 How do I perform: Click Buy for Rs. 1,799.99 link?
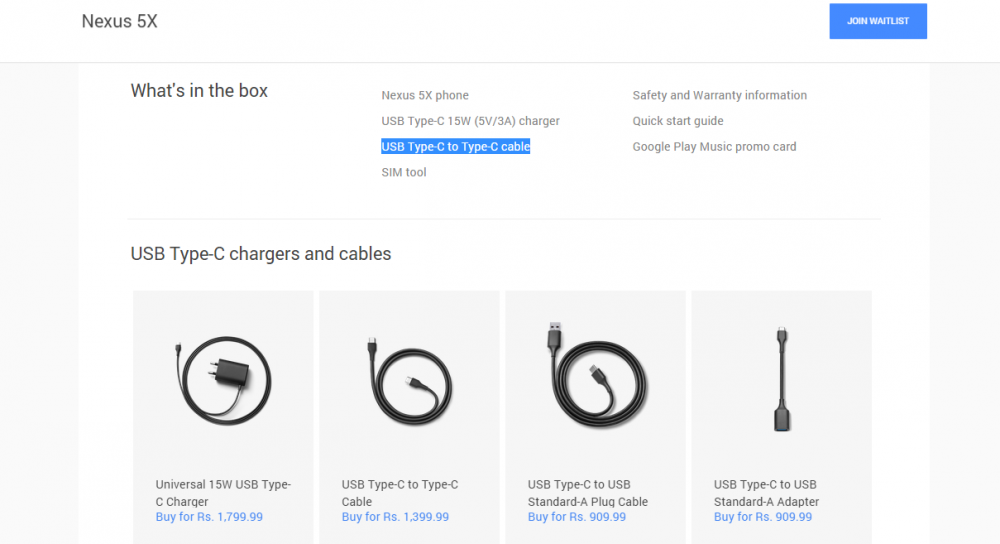tap(209, 517)
